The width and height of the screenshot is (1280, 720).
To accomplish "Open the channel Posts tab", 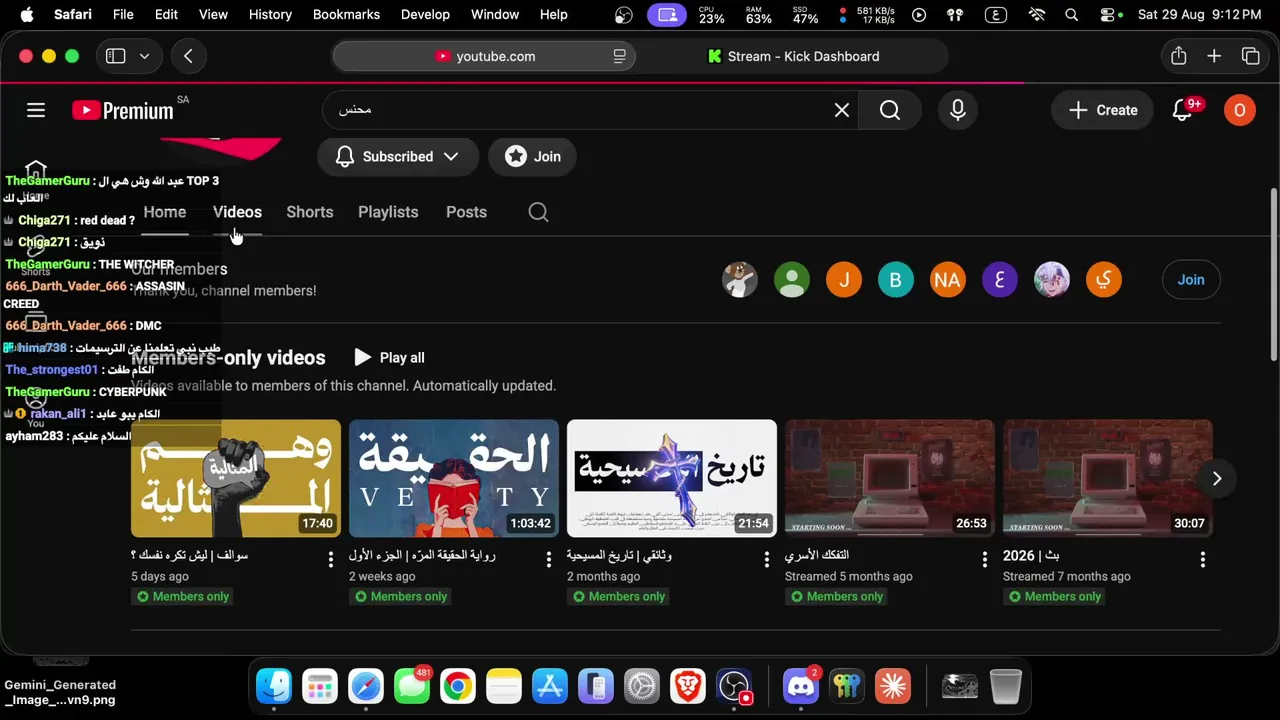I will click(466, 212).
